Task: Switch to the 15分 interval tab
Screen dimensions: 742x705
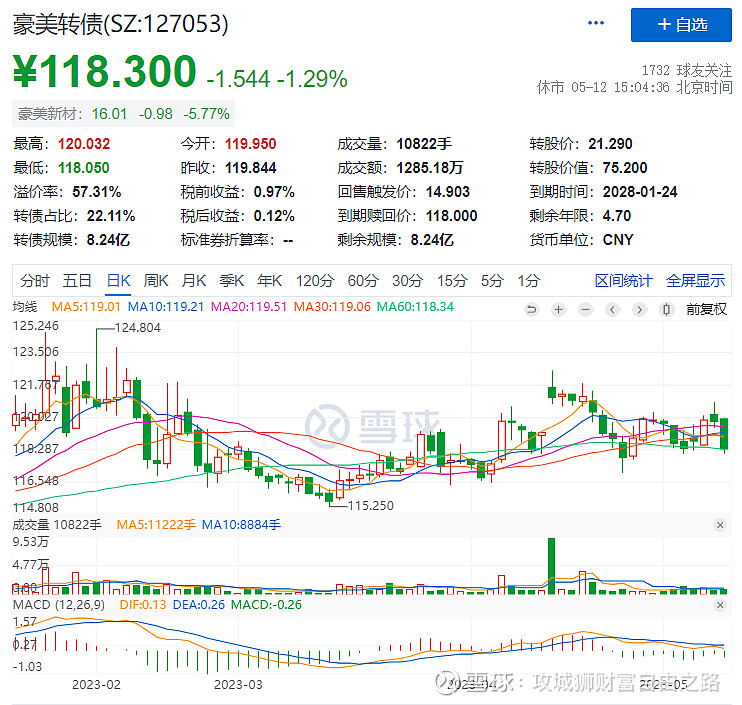Action: [x=452, y=281]
